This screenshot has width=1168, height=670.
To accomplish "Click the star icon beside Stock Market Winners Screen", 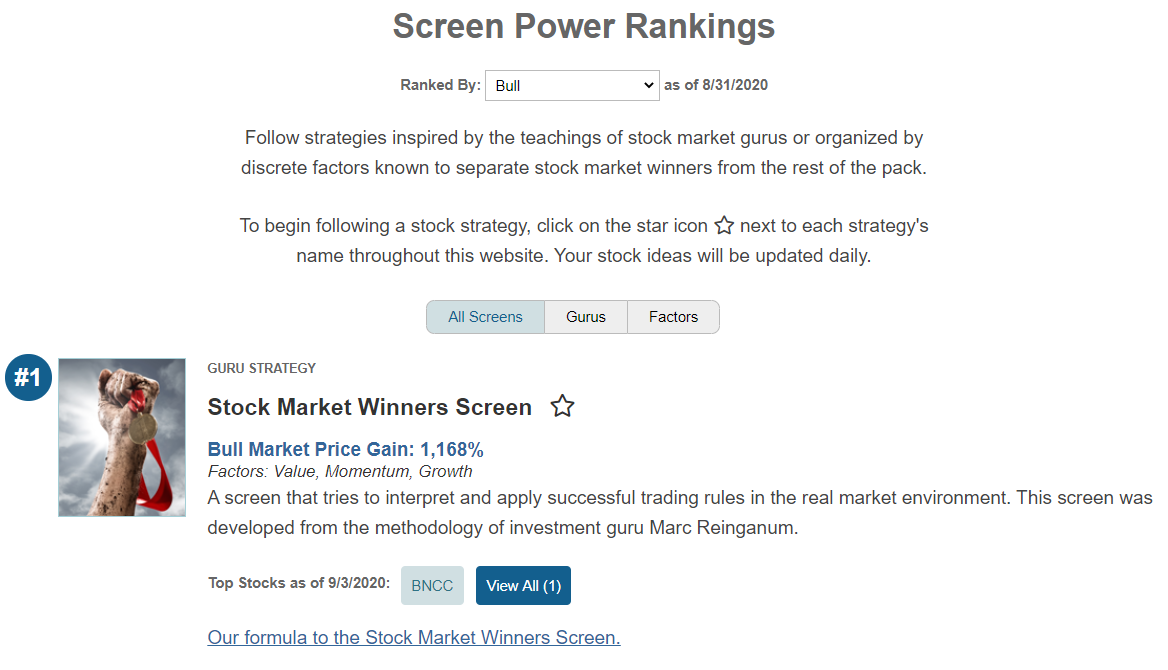I will click(562, 406).
